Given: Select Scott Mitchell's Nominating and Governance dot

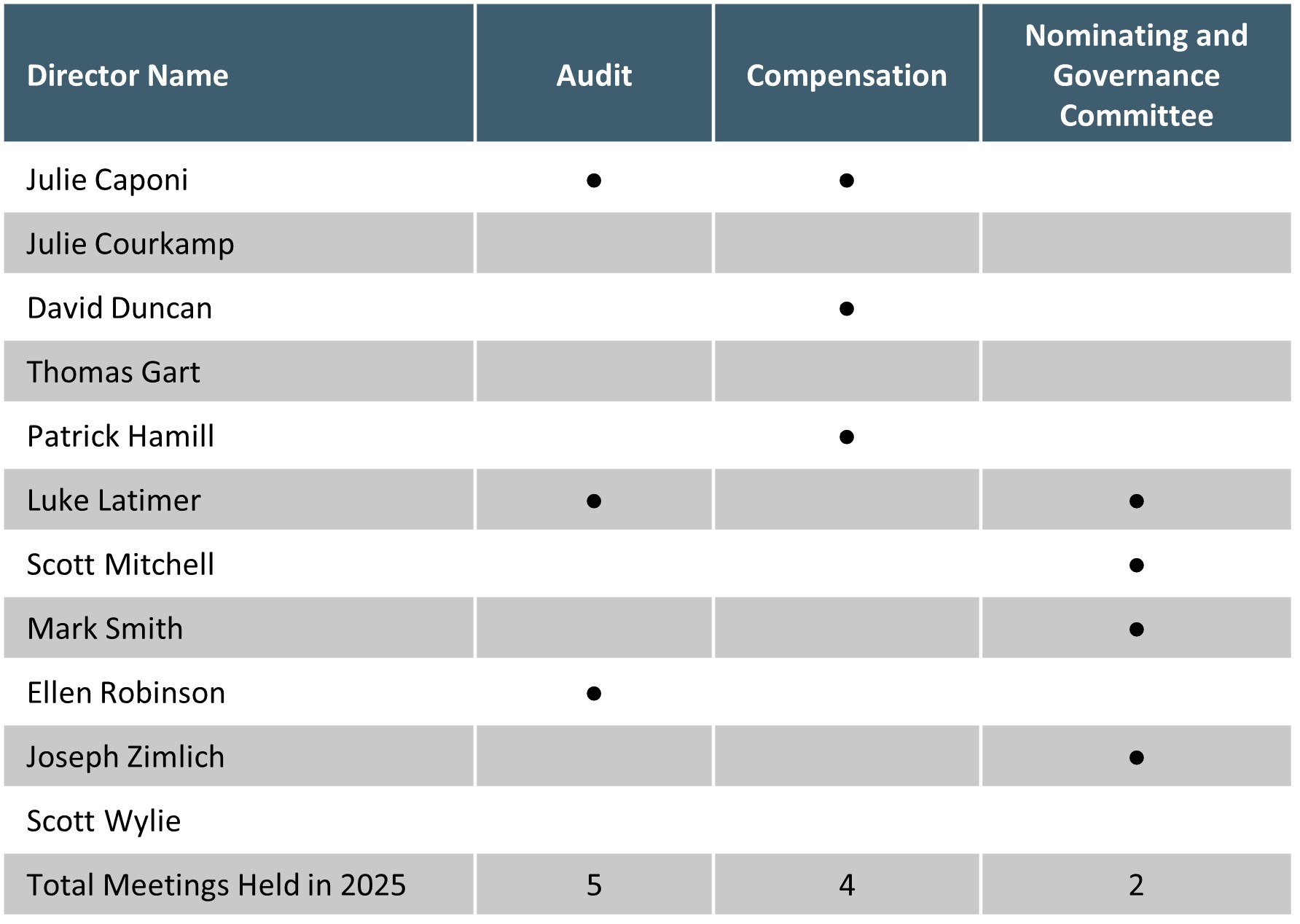Looking at the screenshot, I should 1136,565.
